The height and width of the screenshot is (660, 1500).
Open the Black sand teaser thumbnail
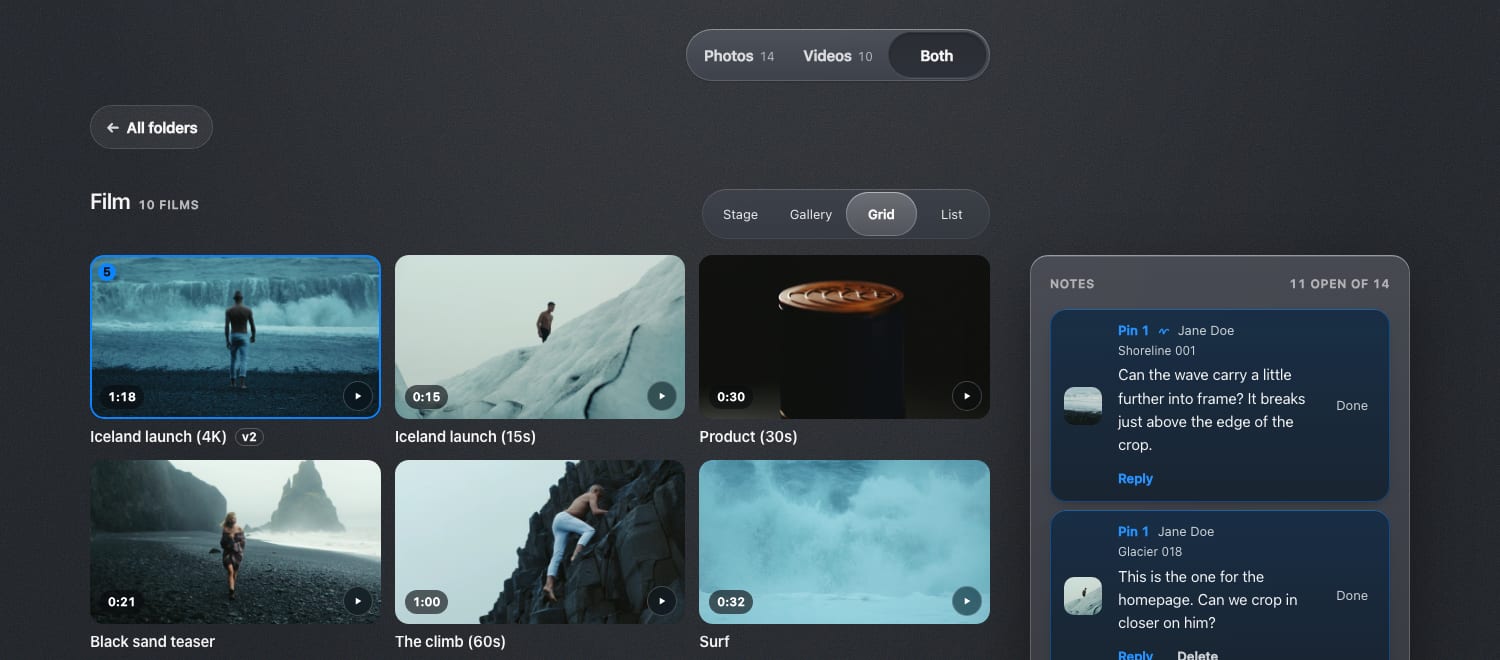click(x=235, y=542)
